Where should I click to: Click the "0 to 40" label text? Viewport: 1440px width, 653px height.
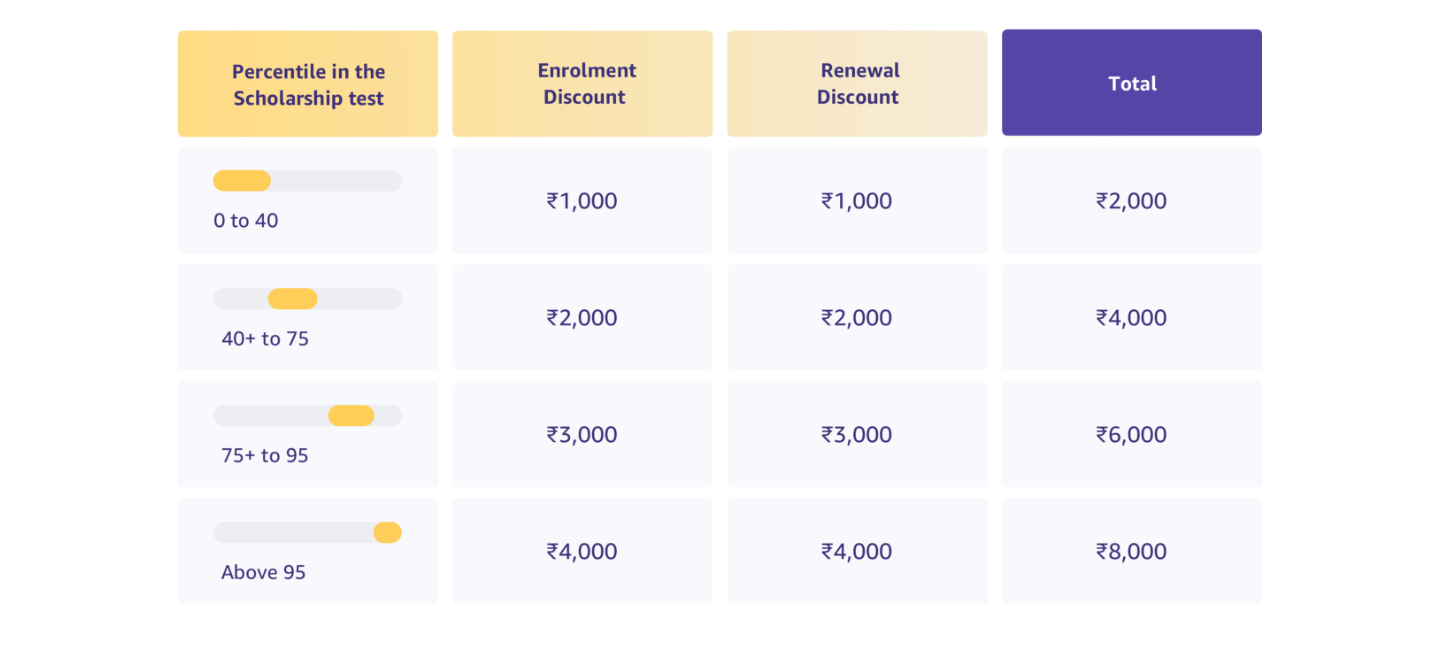(246, 221)
